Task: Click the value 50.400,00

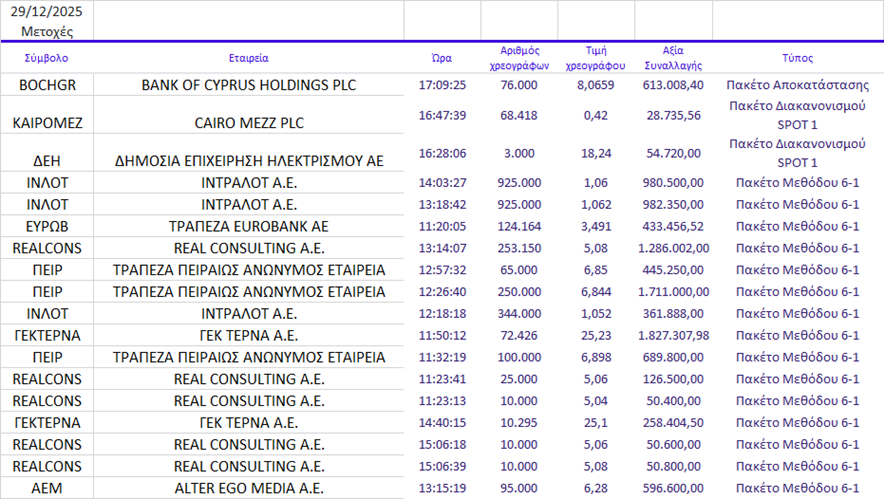Action: 673,401
